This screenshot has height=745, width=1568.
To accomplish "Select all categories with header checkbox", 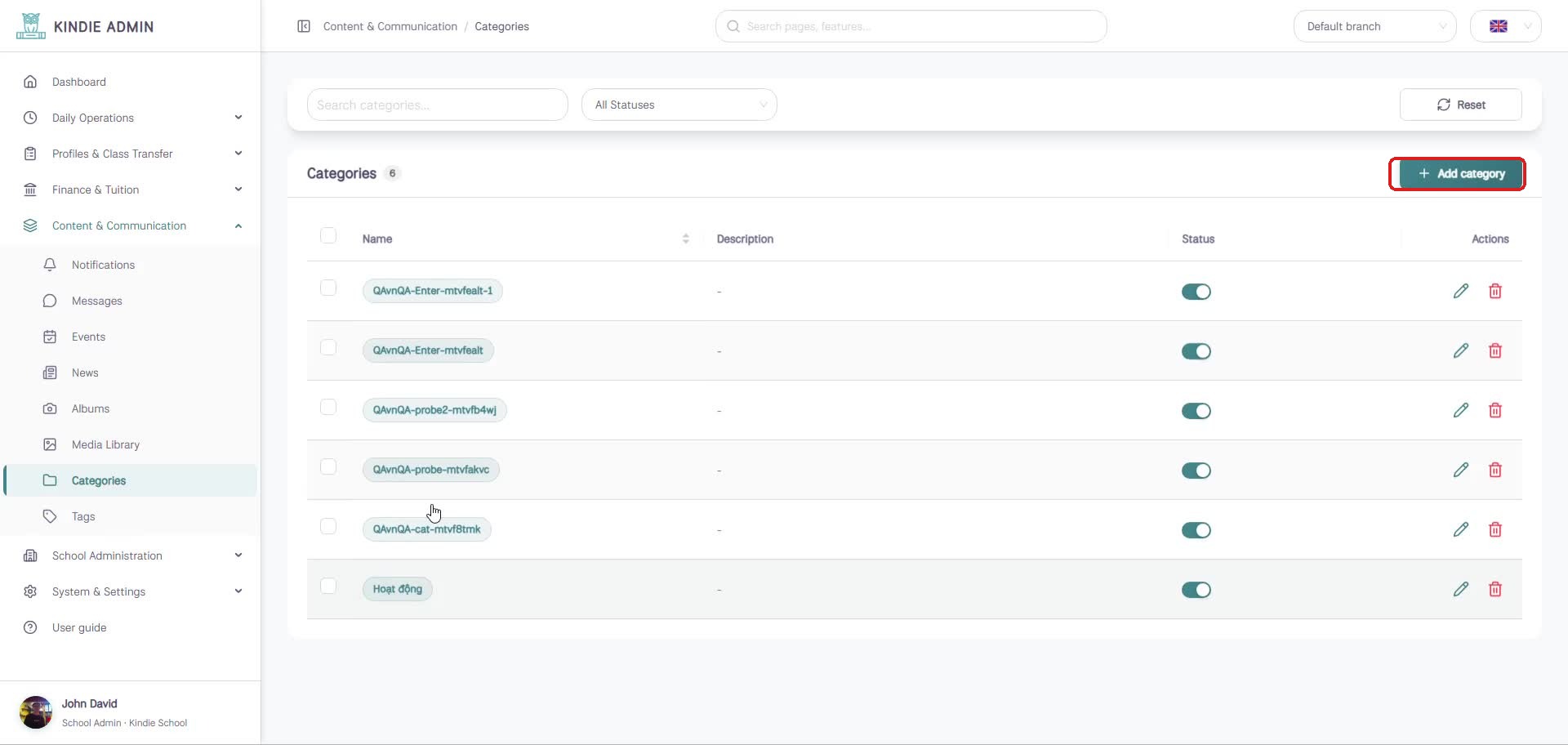I will point(328,235).
